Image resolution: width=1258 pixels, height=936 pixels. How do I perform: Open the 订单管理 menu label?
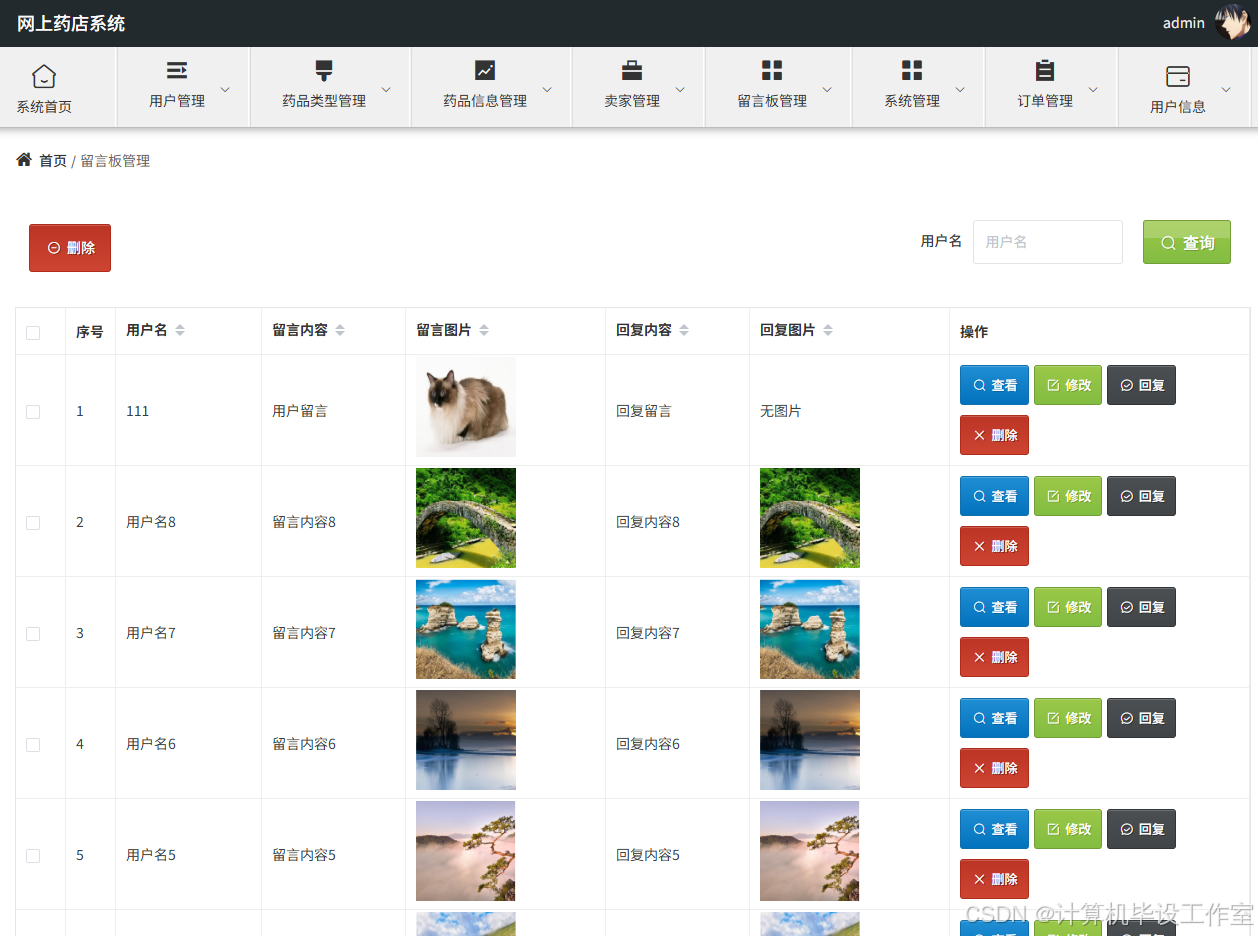click(1045, 101)
